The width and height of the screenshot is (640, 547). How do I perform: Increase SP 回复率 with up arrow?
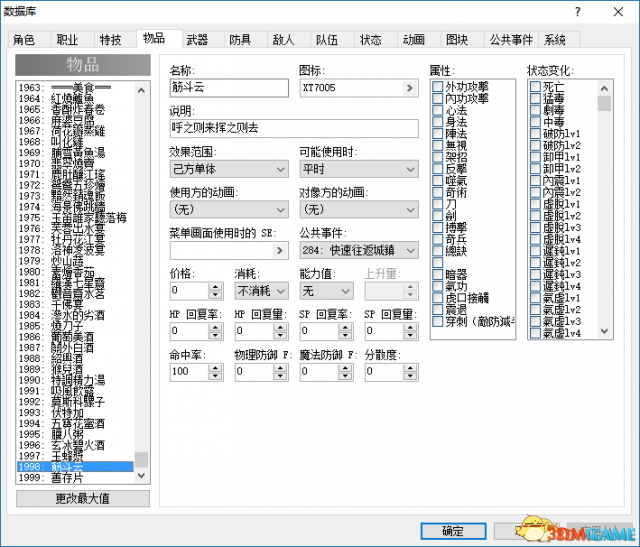pos(345,327)
